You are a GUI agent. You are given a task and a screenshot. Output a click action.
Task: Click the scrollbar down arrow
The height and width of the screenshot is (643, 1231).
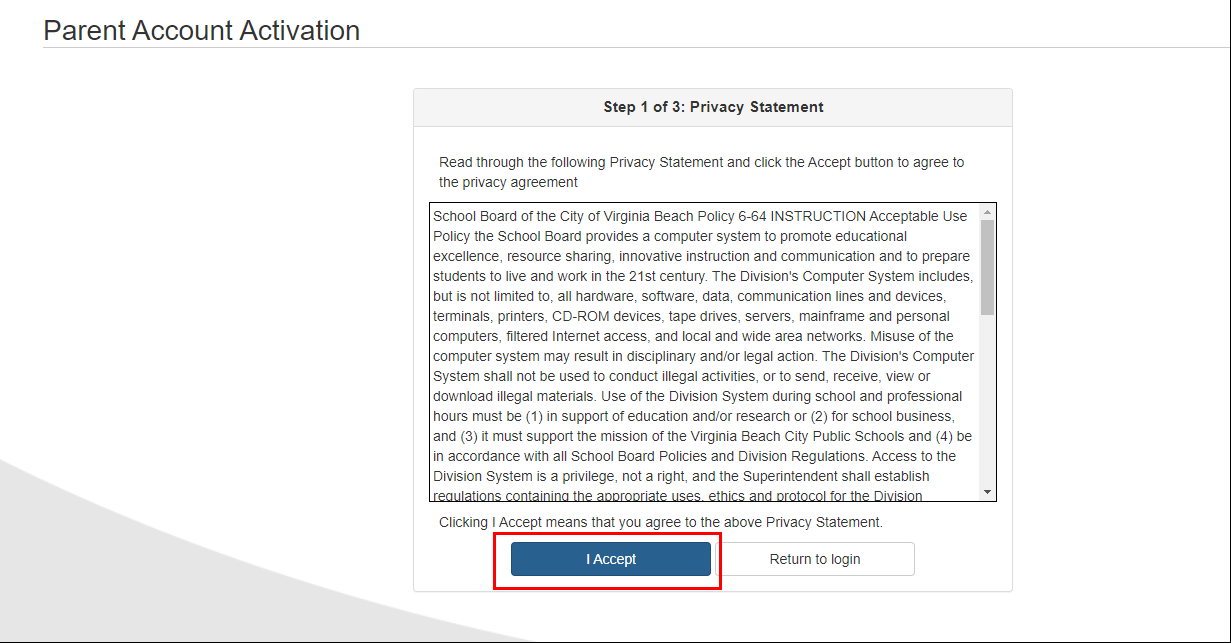click(x=988, y=491)
